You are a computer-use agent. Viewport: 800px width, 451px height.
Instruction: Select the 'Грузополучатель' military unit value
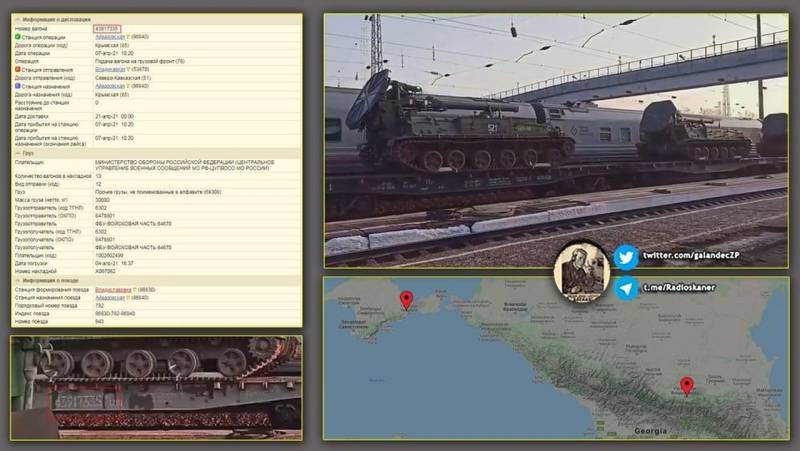pyautogui.click(x=133, y=247)
